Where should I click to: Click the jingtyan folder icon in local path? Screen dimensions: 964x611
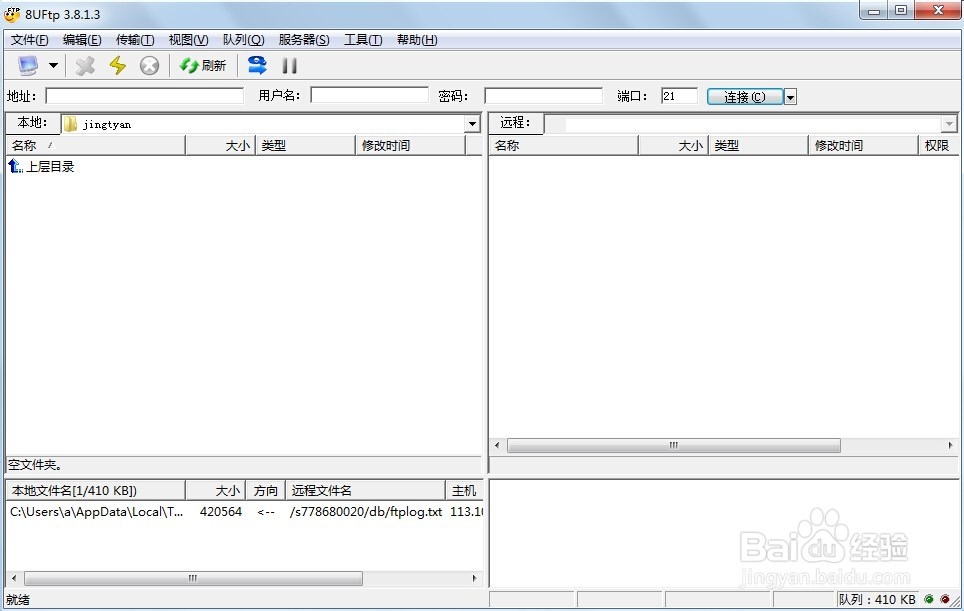68,123
